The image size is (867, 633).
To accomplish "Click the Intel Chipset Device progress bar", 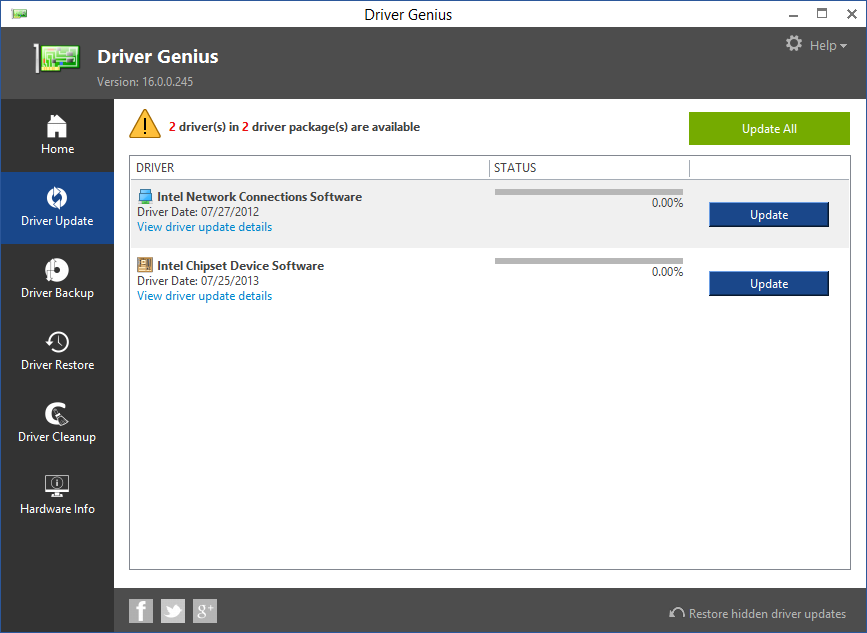I will point(589,261).
